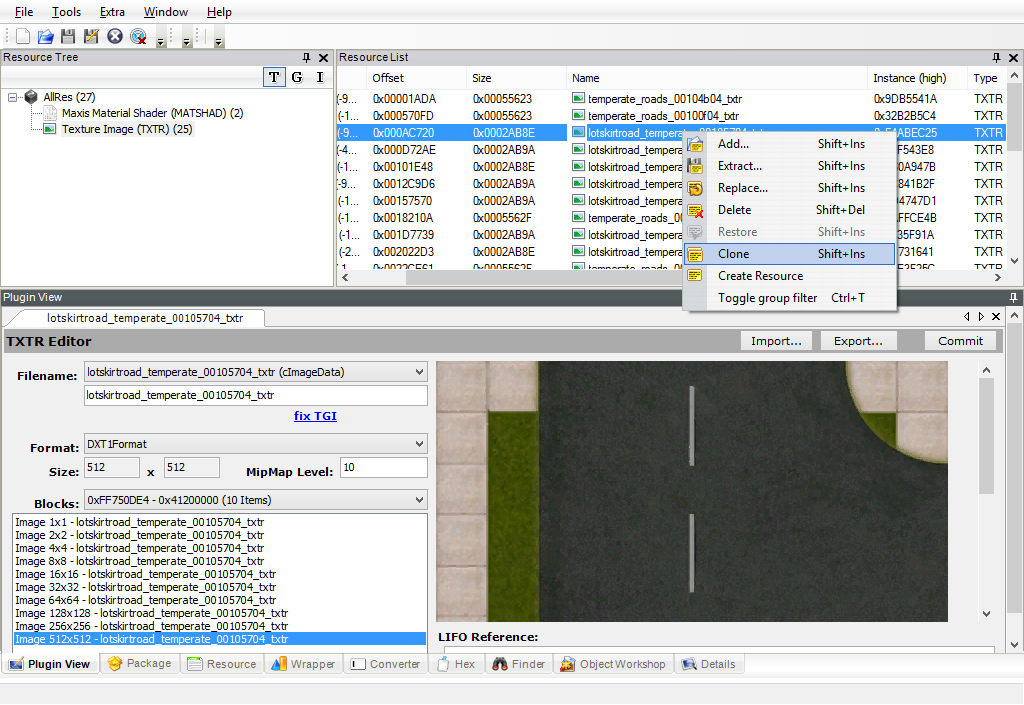This screenshot has height=705, width=1024.
Task: Close the package using the round X icon
Action: coord(115,37)
